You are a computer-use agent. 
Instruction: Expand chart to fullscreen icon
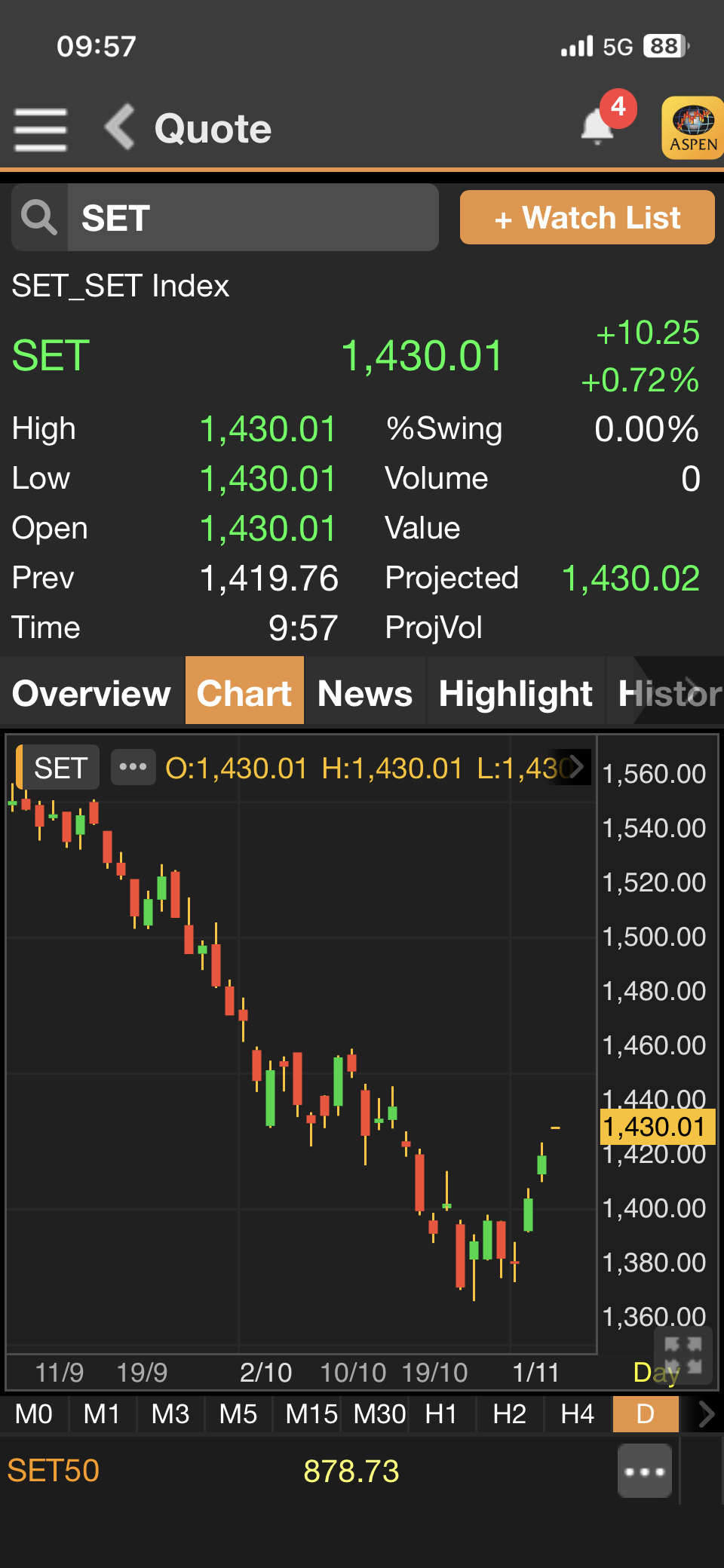[x=683, y=1355]
